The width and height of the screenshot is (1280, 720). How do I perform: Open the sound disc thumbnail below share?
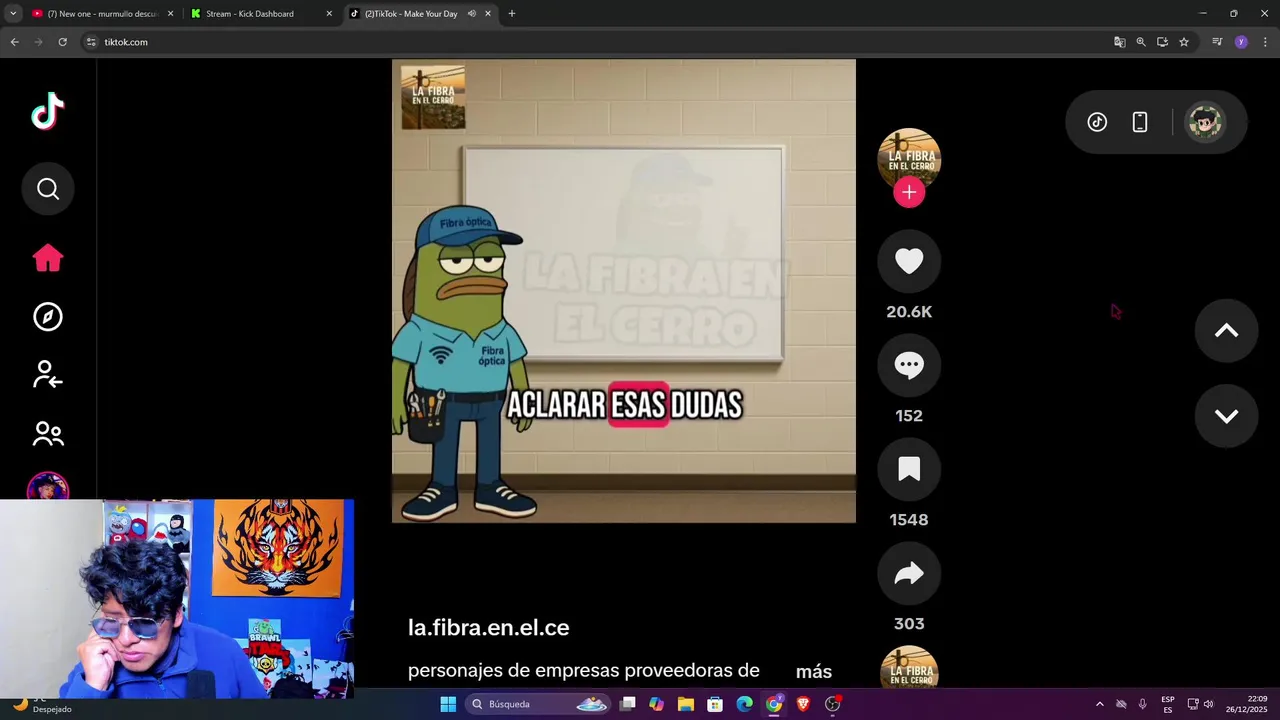coord(909,667)
